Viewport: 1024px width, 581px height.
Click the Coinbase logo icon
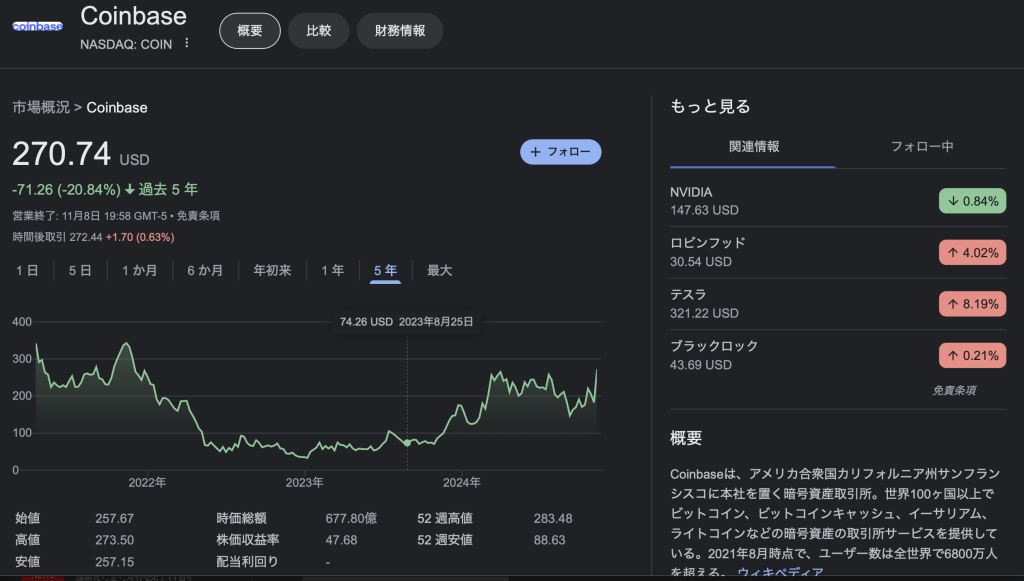pos(37,27)
